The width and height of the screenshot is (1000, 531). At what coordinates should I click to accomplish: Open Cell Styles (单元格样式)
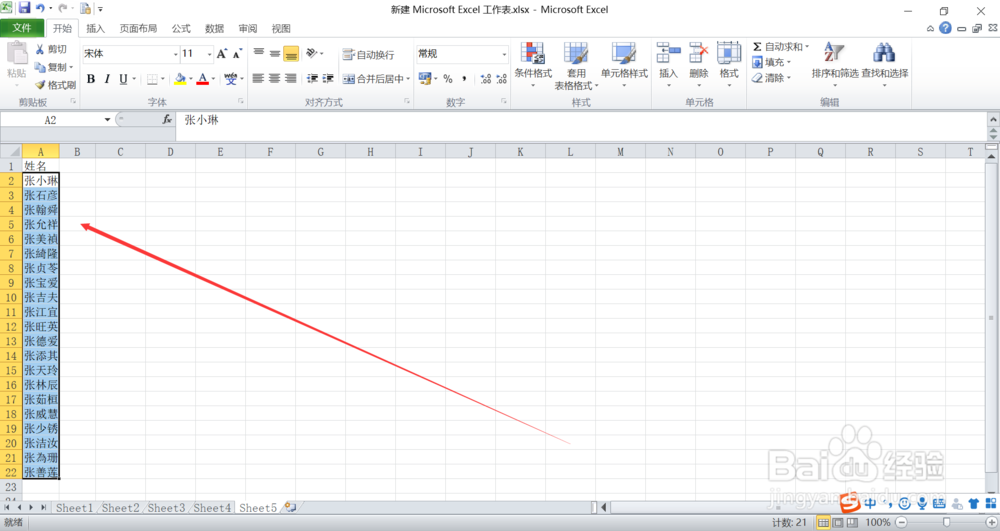click(x=624, y=64)
